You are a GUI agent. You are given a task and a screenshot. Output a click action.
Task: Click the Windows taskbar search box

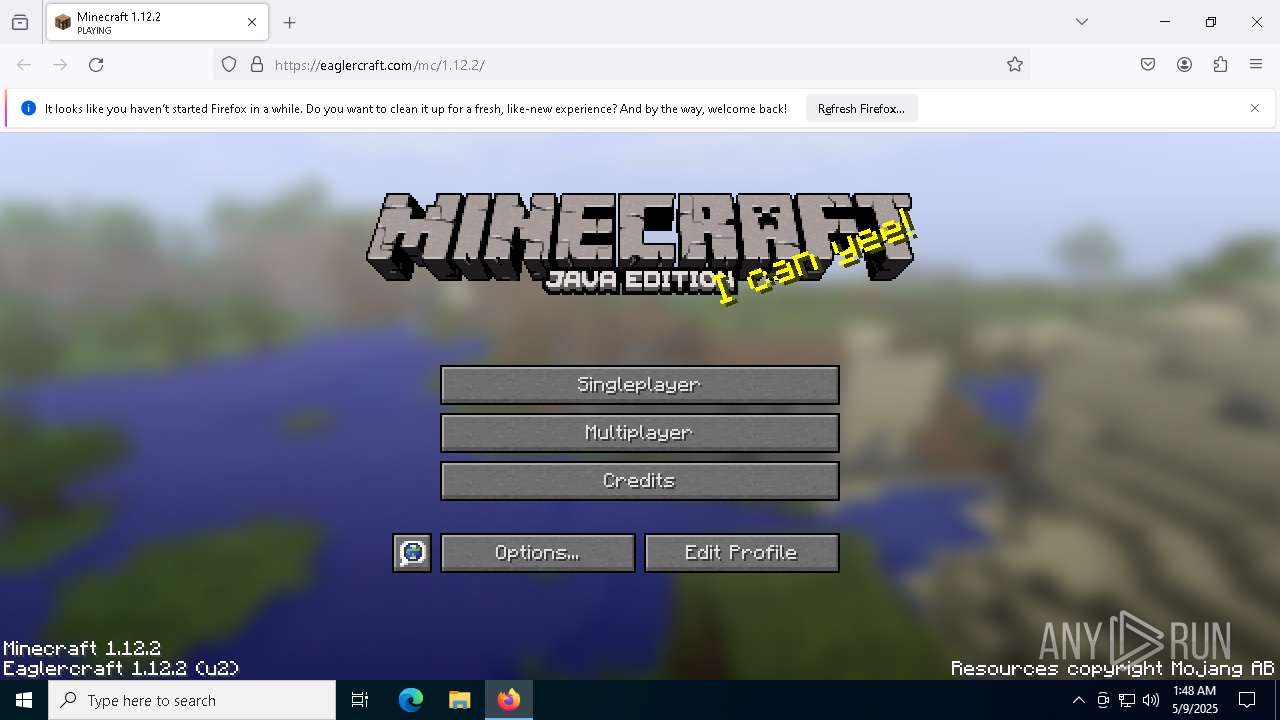point(192,700)
